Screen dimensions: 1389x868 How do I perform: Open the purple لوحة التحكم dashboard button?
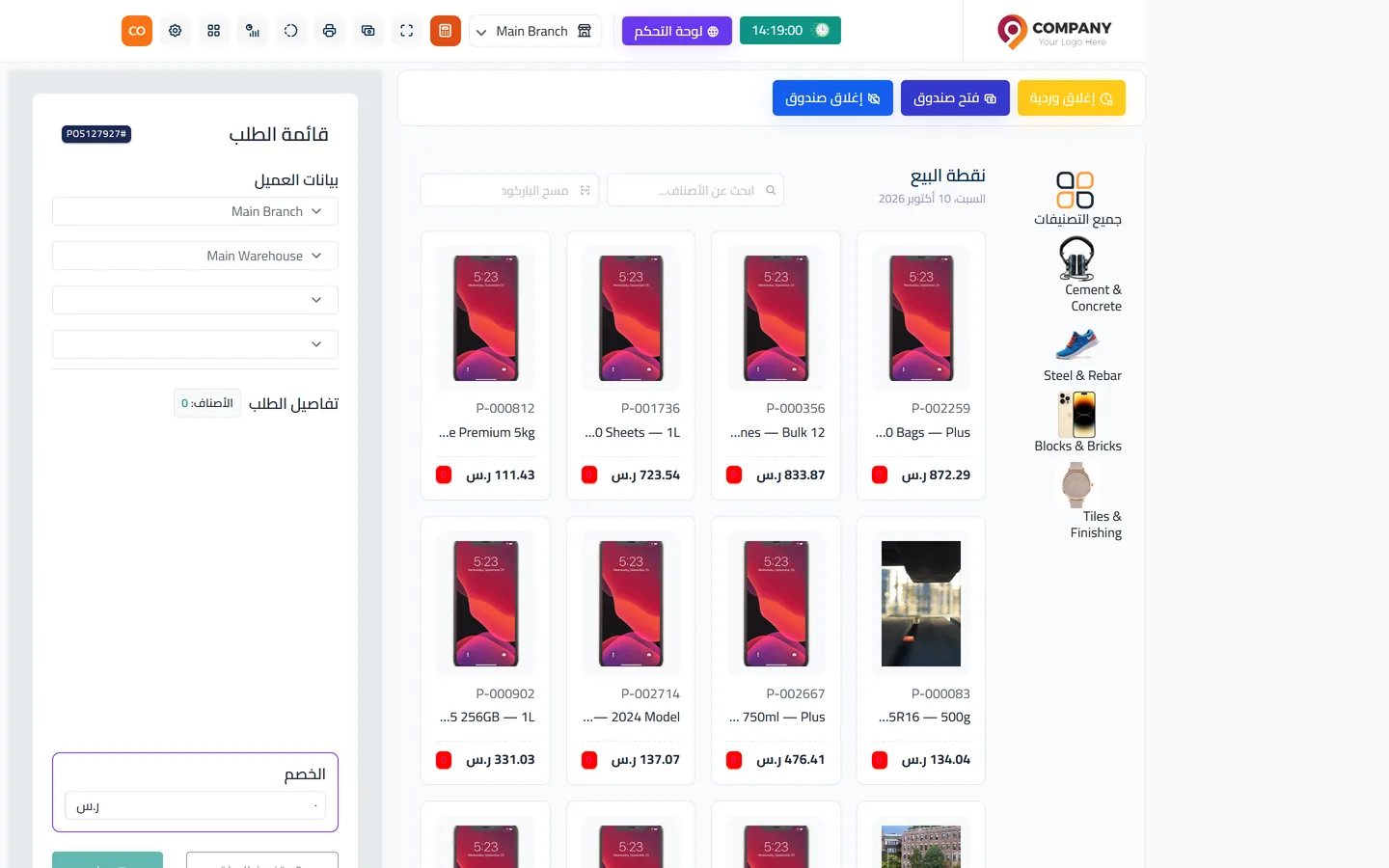coord(677,31)
